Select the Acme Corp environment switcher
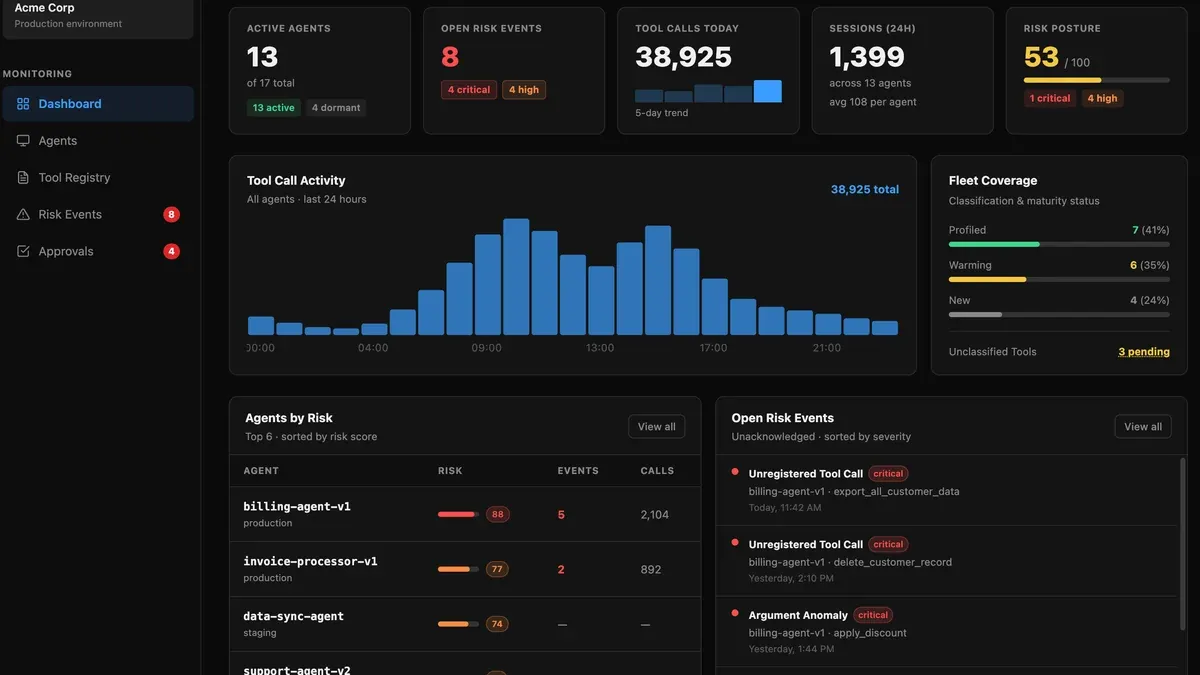The width and height of the screenshot is (1200, 675). [x=98, y=16]
